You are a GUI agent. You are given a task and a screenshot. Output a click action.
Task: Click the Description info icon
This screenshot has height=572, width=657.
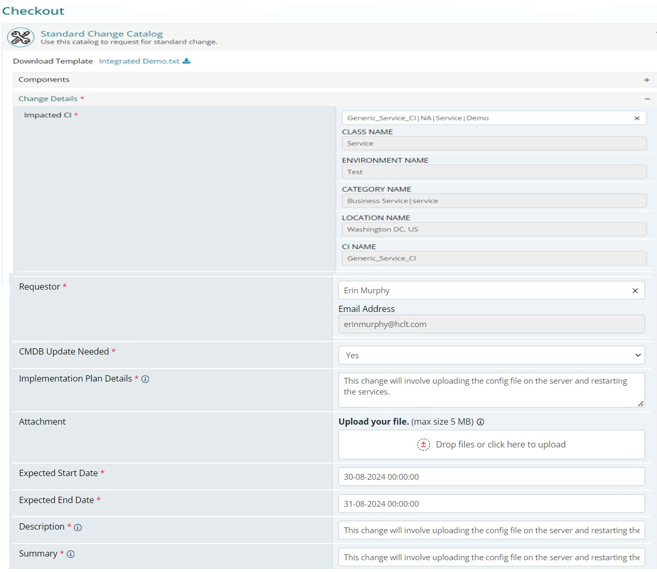pyautogui.click(x=78, y=527)
